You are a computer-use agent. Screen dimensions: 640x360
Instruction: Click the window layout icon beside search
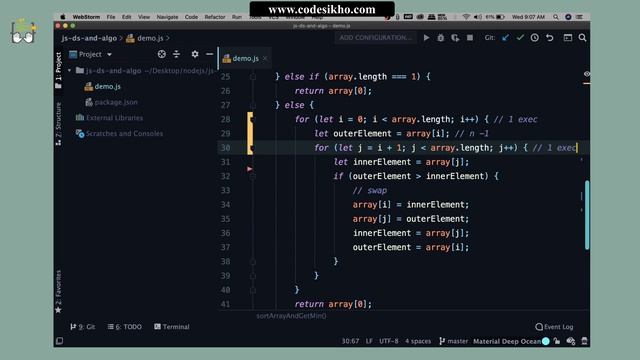pos(568,38)
